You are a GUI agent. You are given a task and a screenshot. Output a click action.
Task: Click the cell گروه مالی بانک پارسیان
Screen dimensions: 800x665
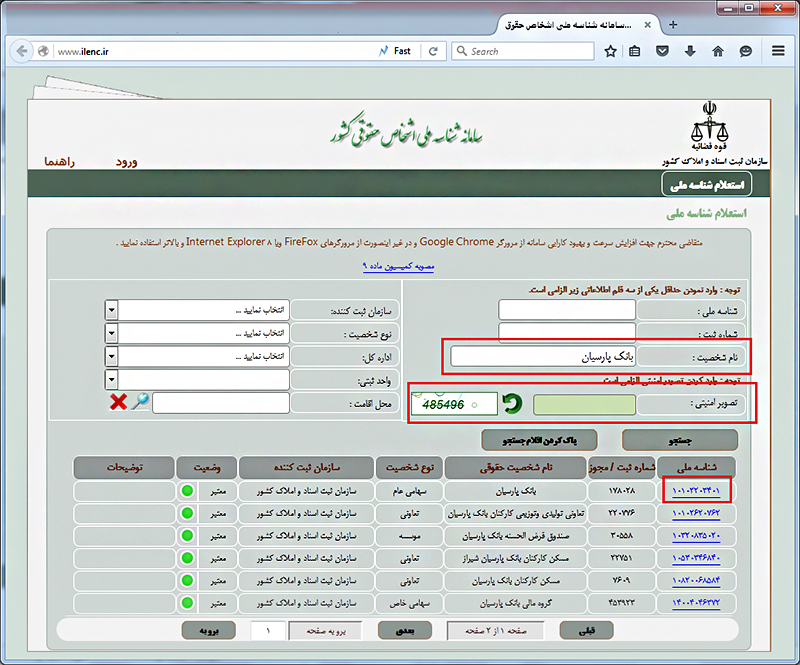coord(515,603)
